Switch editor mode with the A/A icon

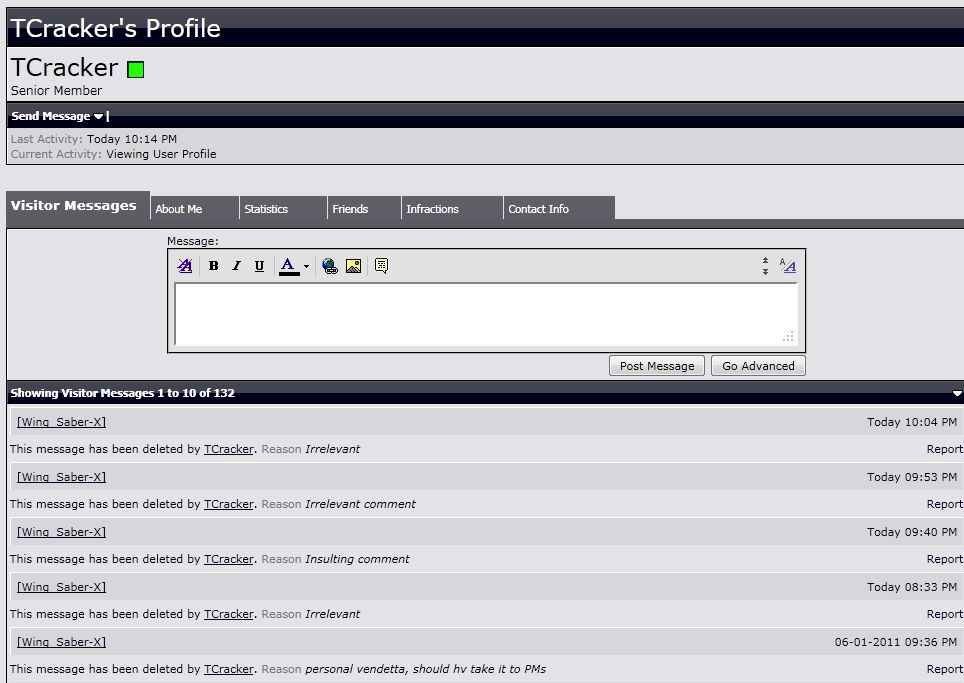(788, 266)
